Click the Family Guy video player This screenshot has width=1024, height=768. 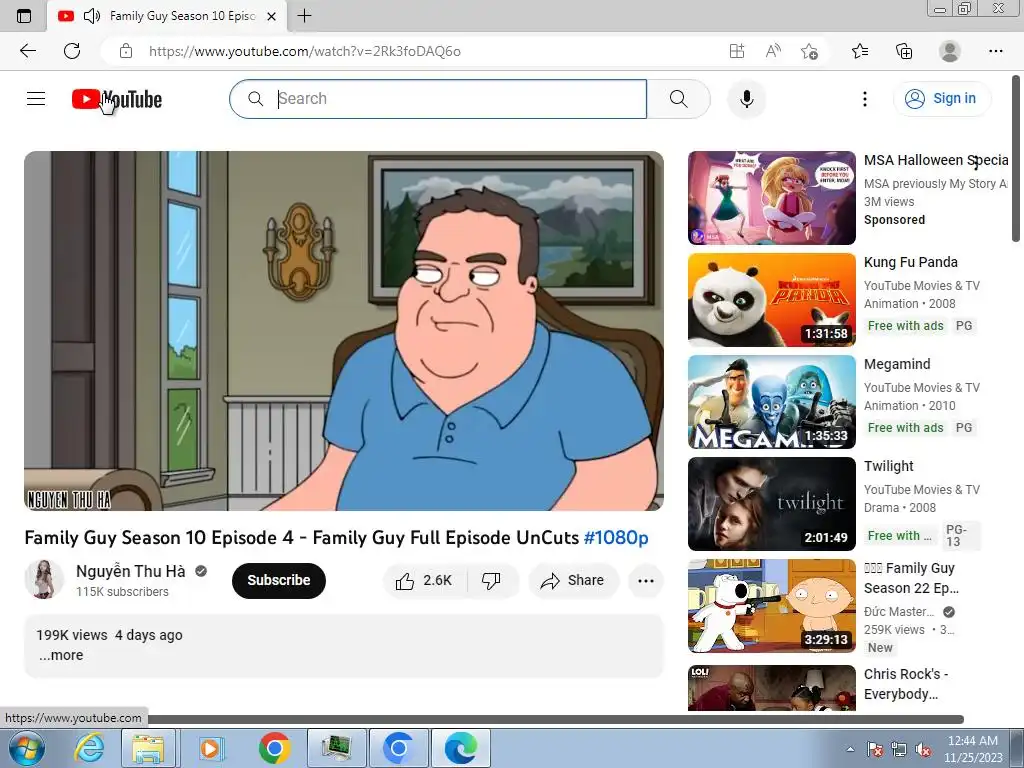344,330
